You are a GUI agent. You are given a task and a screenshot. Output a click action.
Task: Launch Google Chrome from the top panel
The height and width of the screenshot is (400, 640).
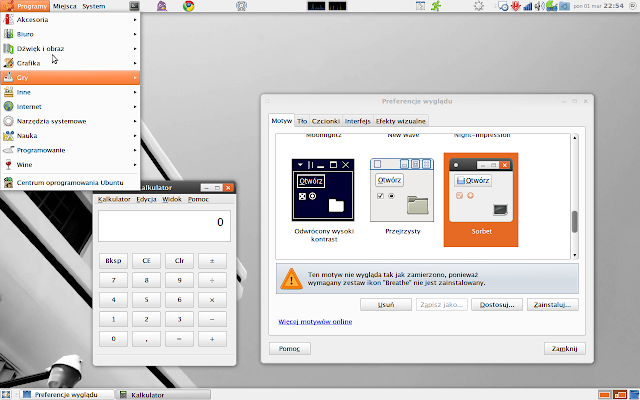[188, 6]
